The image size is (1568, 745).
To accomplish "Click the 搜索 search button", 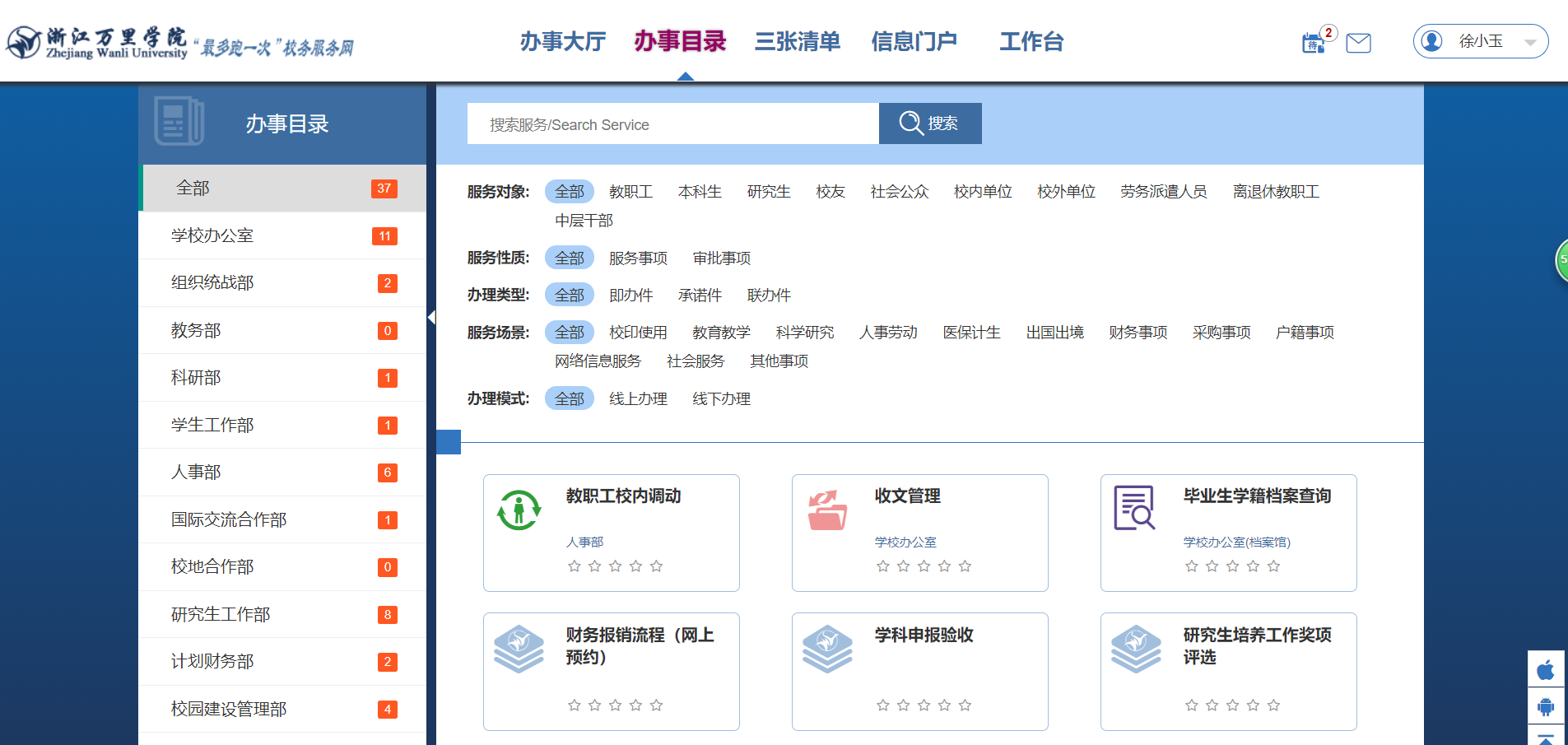I will (x=929, y=123).
